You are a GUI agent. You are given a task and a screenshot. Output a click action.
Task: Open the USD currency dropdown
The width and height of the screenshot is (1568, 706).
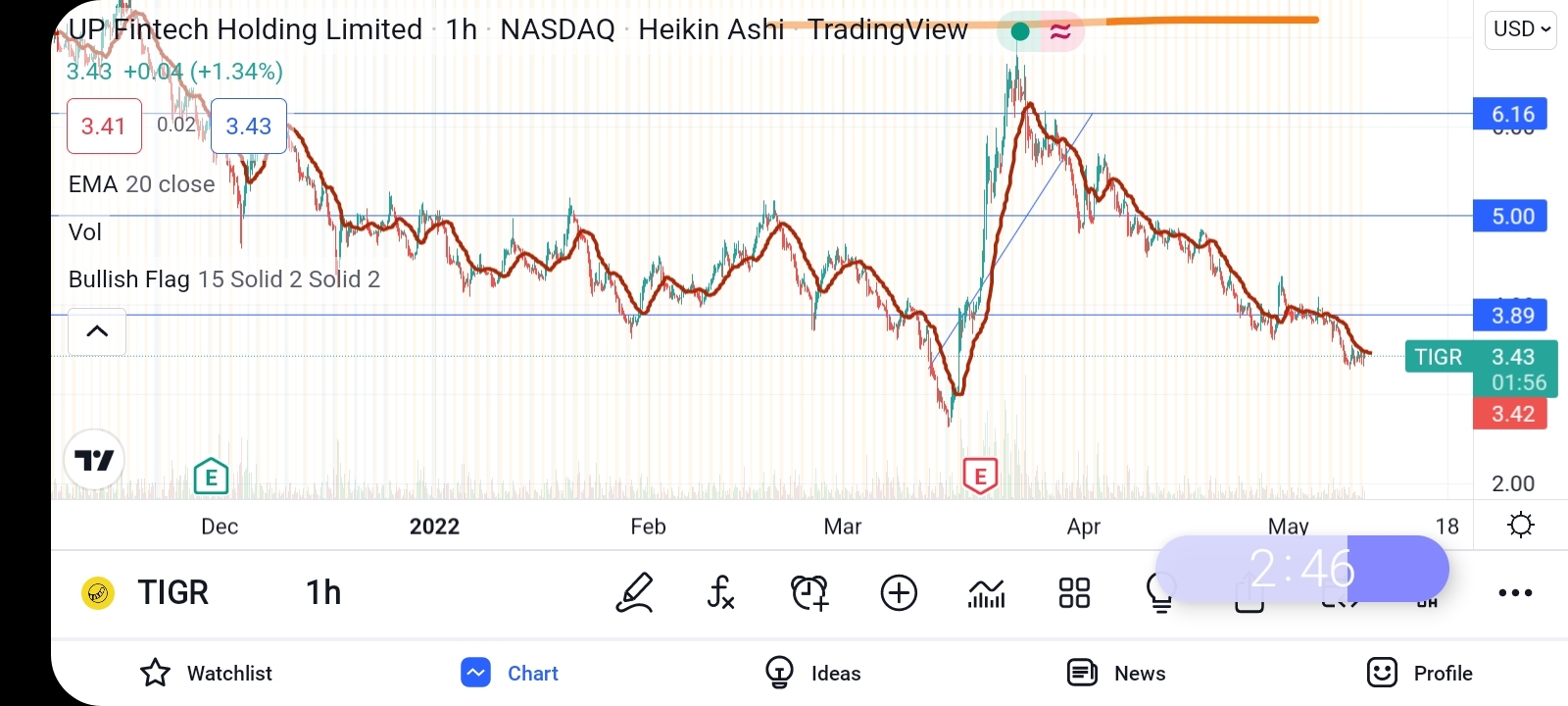click(1520, 29)
